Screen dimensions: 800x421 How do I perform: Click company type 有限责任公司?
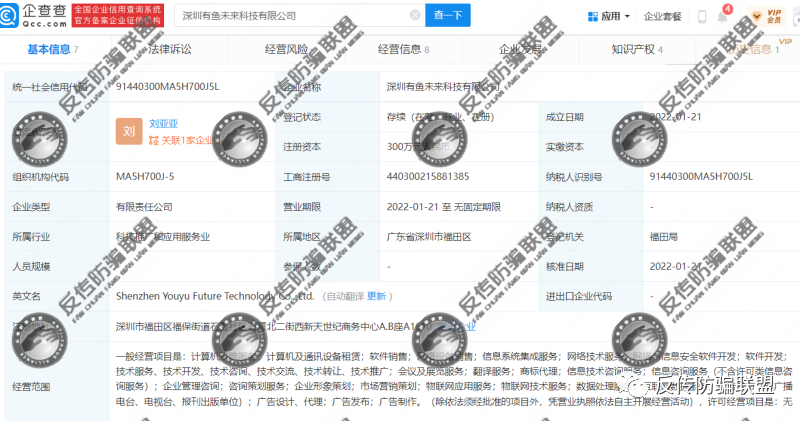[x=144, y=207]
